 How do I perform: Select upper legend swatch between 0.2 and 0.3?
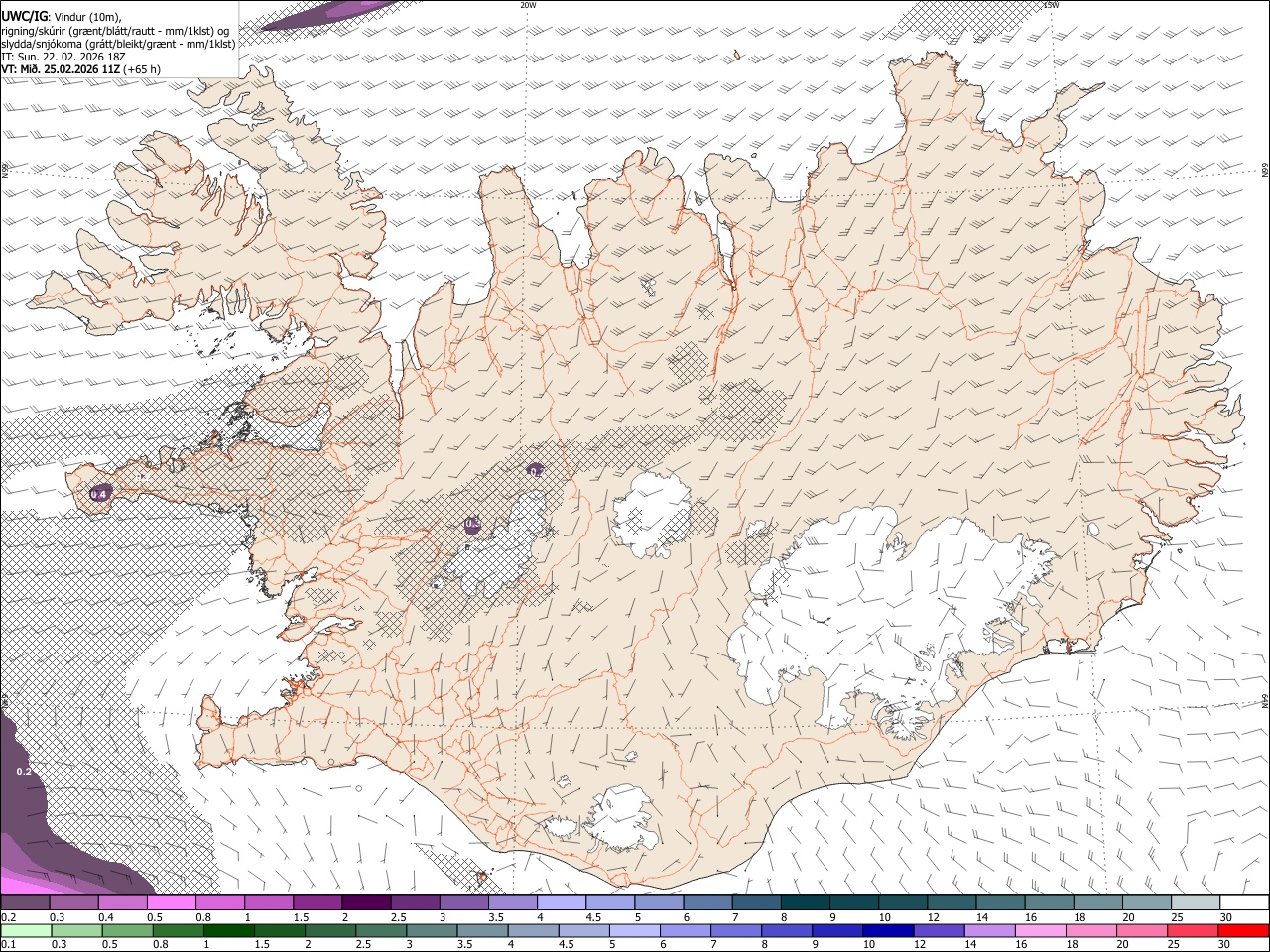pos(26,903)
